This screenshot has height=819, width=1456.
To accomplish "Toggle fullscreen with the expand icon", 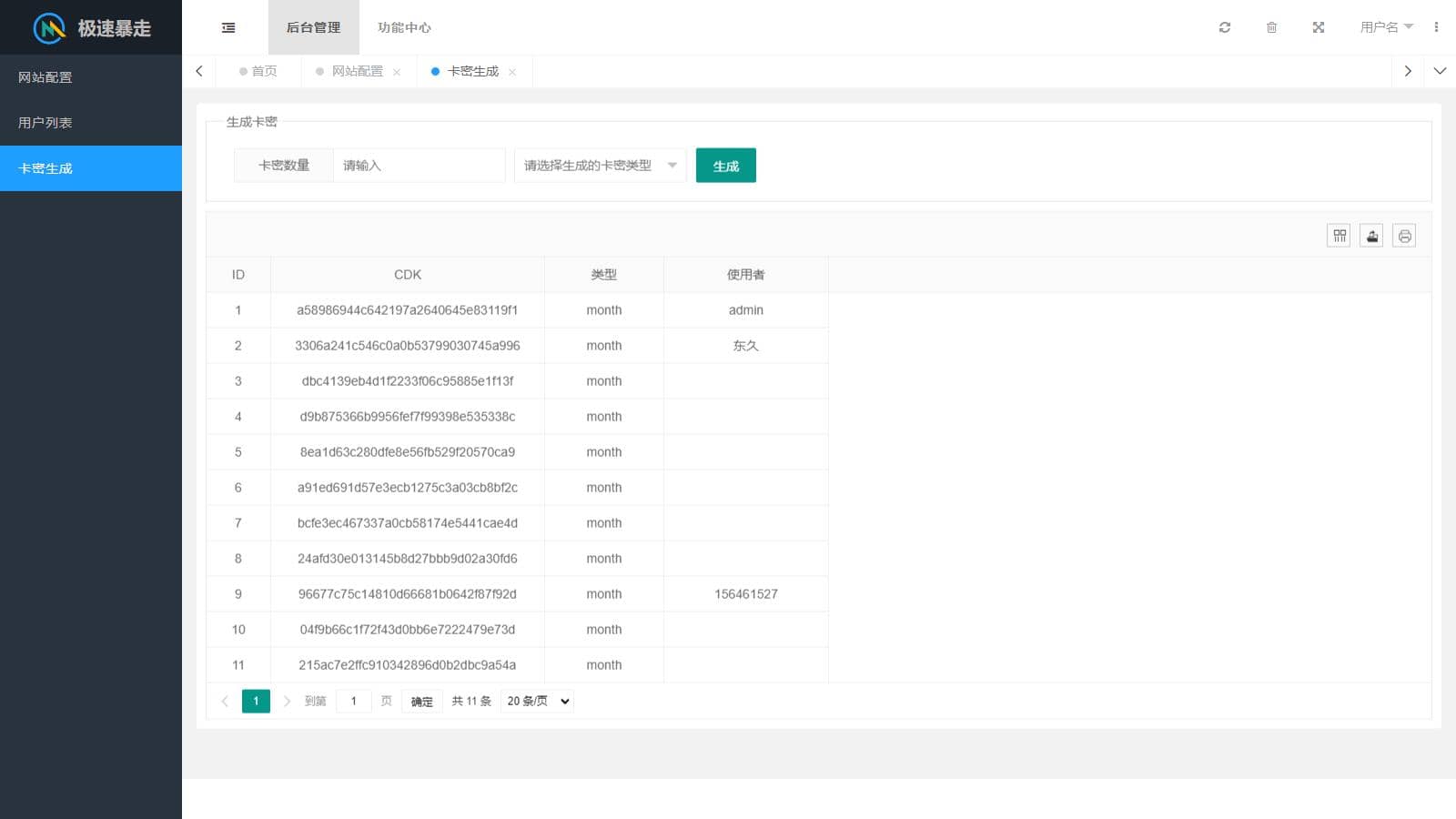I will tap(1318, 27).
